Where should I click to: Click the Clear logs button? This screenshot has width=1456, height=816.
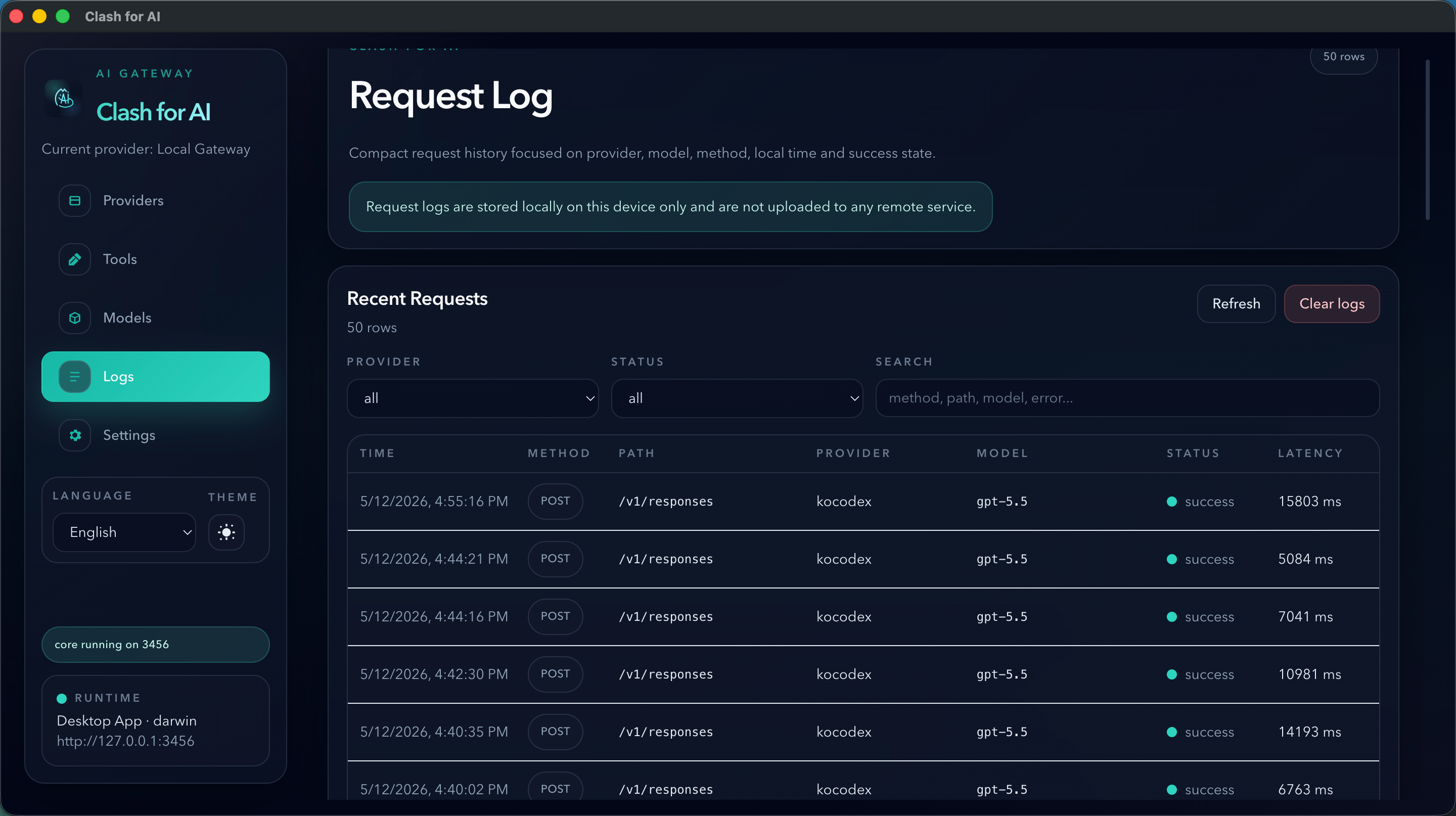[x=1332, y=304]
